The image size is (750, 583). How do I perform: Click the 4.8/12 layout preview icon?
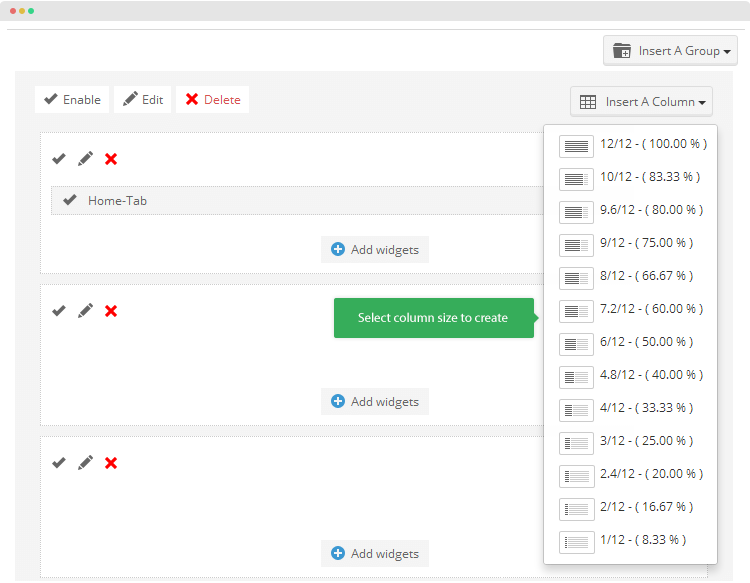tap(576, 377)
